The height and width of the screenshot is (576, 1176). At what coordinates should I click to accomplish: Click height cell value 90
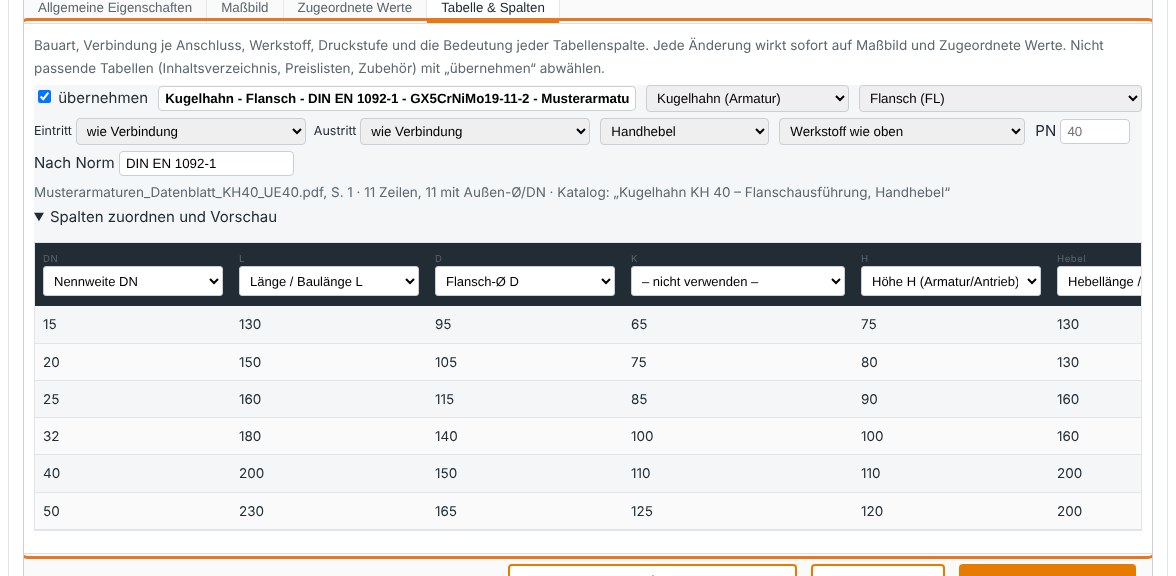[x=869, y=399]
